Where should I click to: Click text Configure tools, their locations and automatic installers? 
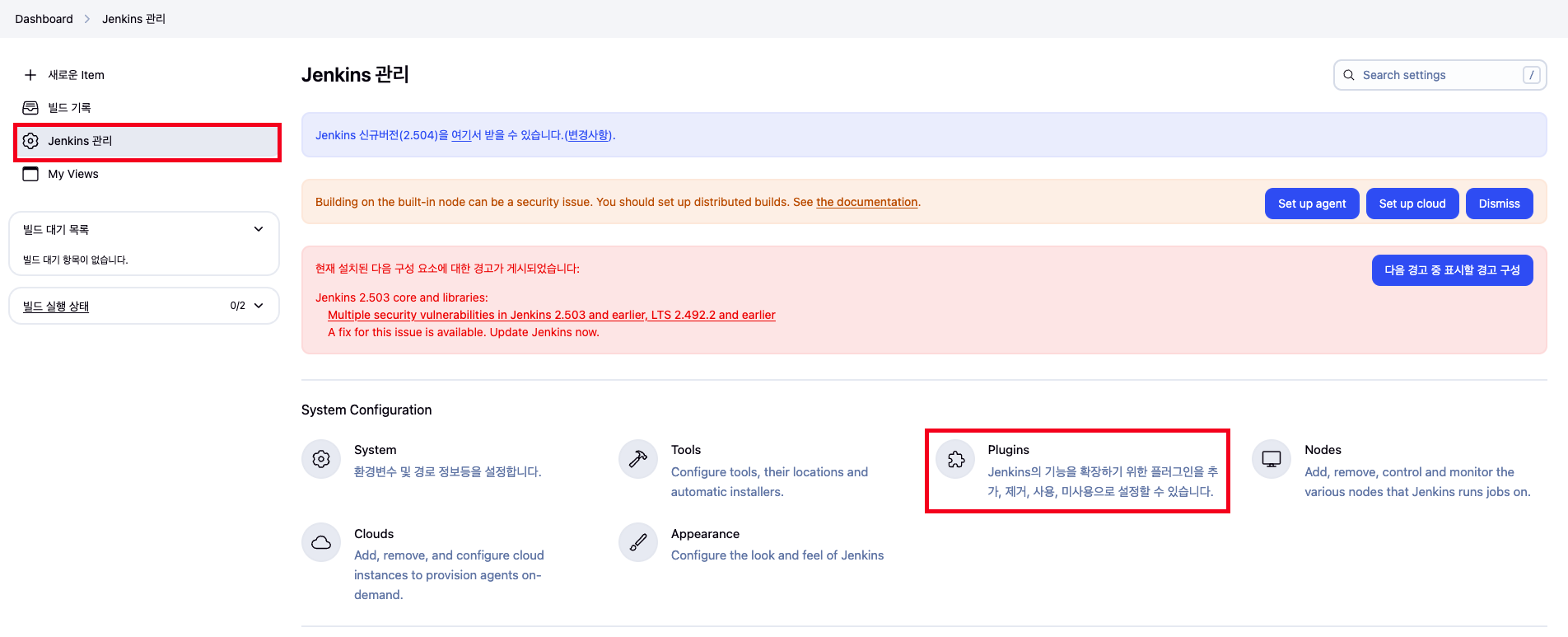[769, 482]
